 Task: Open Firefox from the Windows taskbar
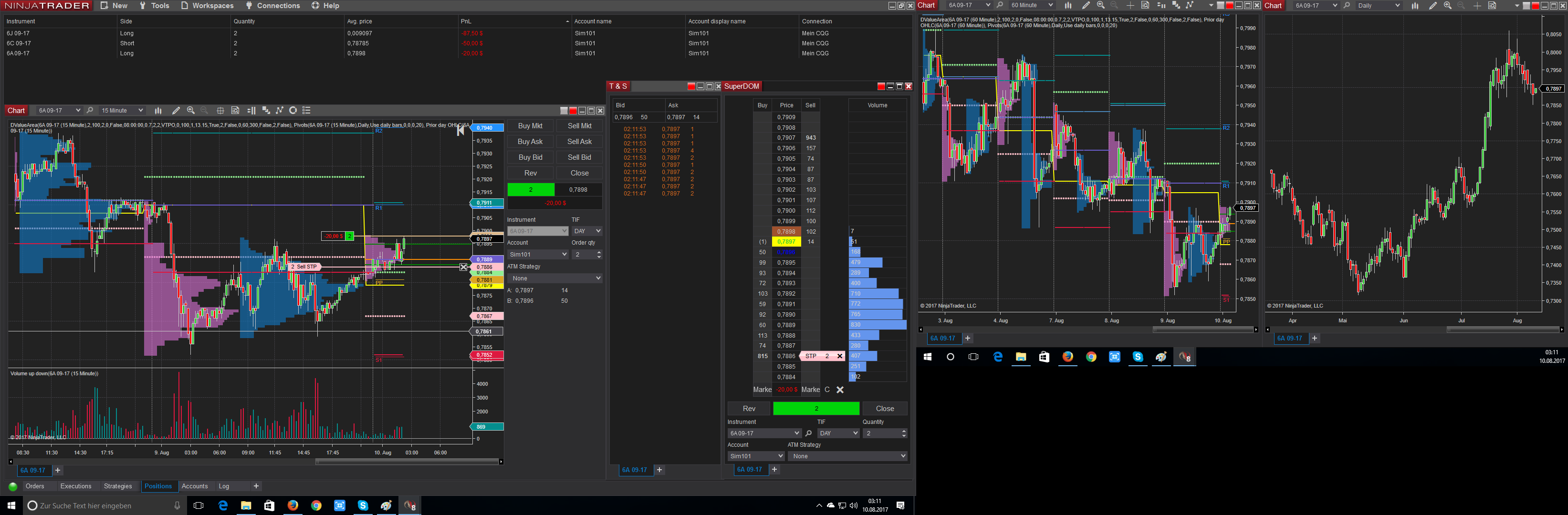(293, 505)
